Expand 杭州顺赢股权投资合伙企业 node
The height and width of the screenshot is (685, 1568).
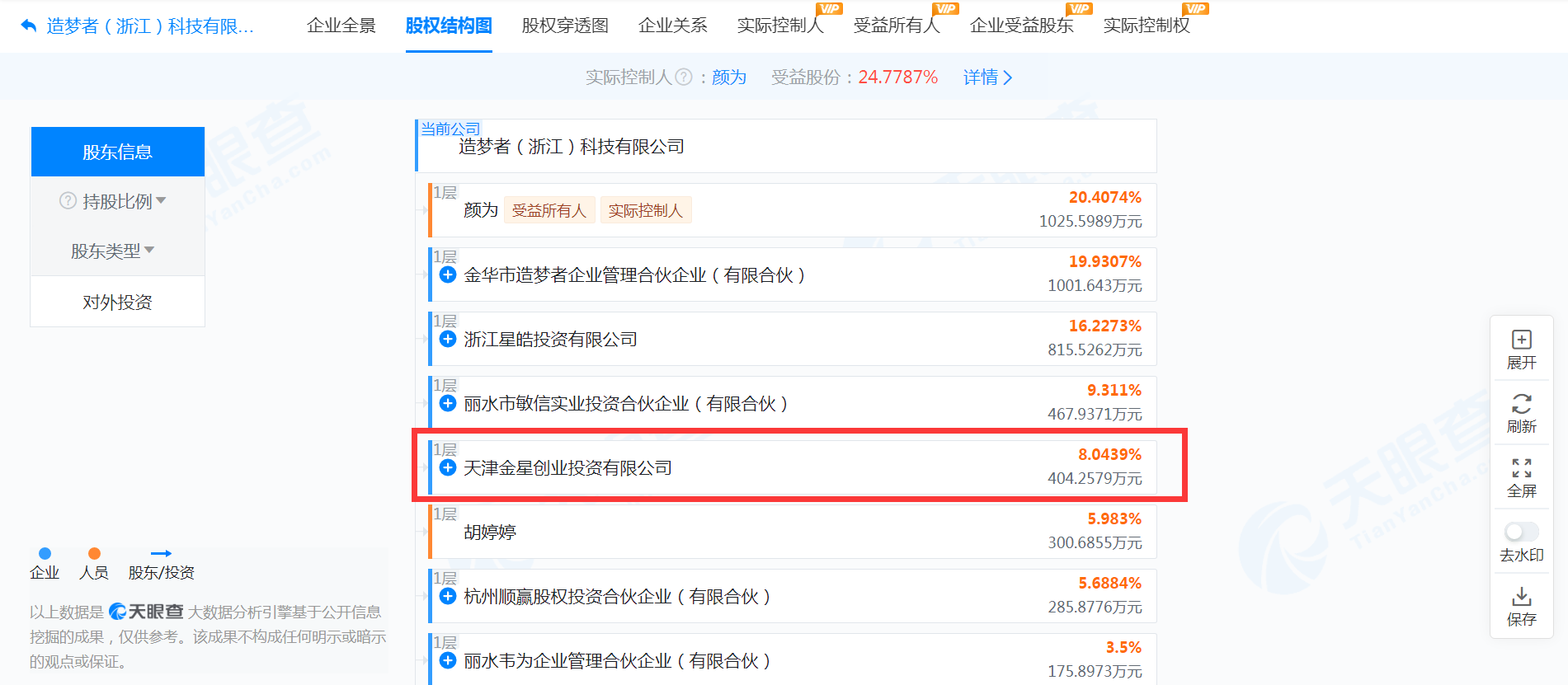[x=448, y=596]
